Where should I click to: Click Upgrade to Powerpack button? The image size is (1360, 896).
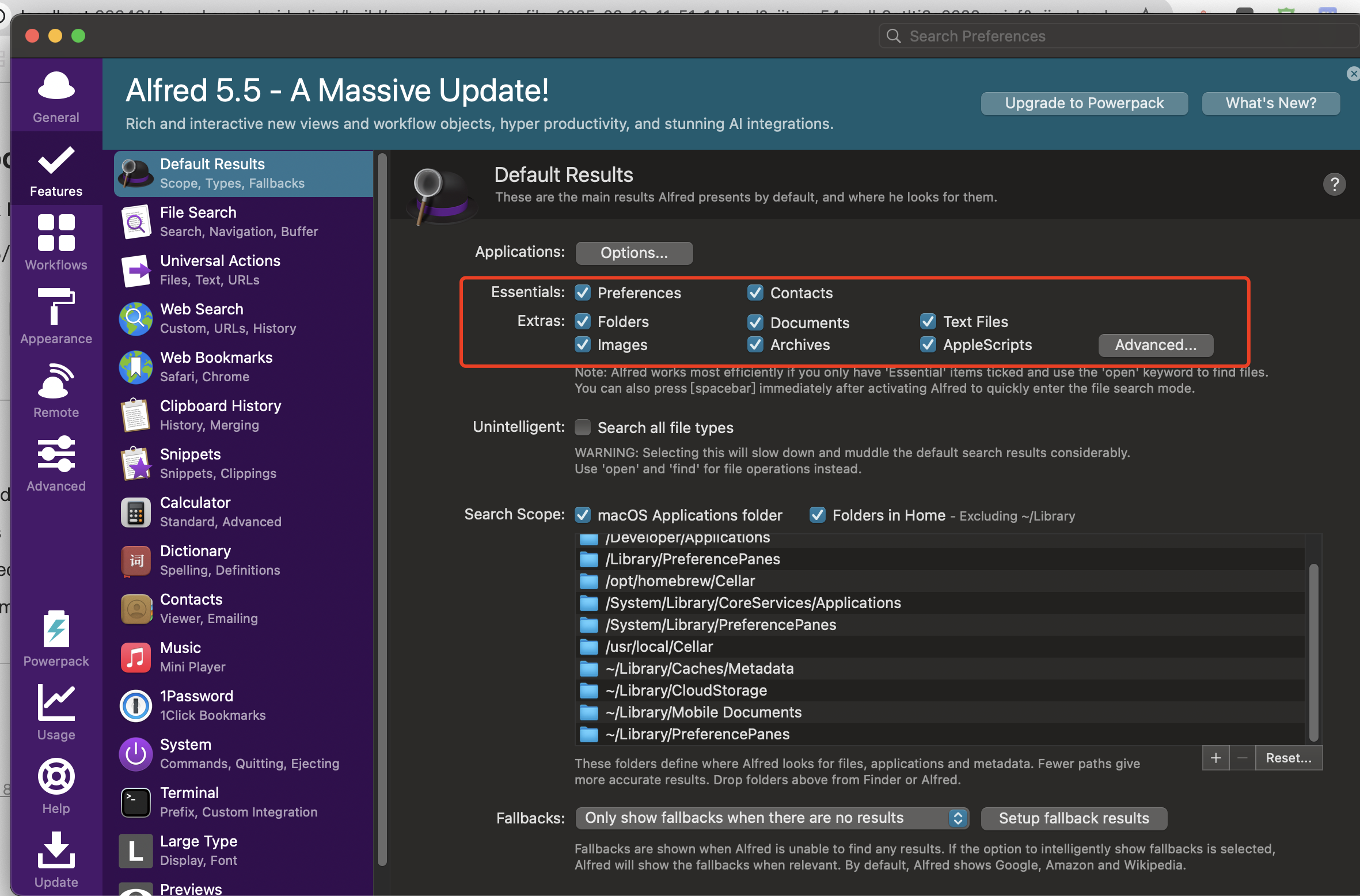(1084, 103)
